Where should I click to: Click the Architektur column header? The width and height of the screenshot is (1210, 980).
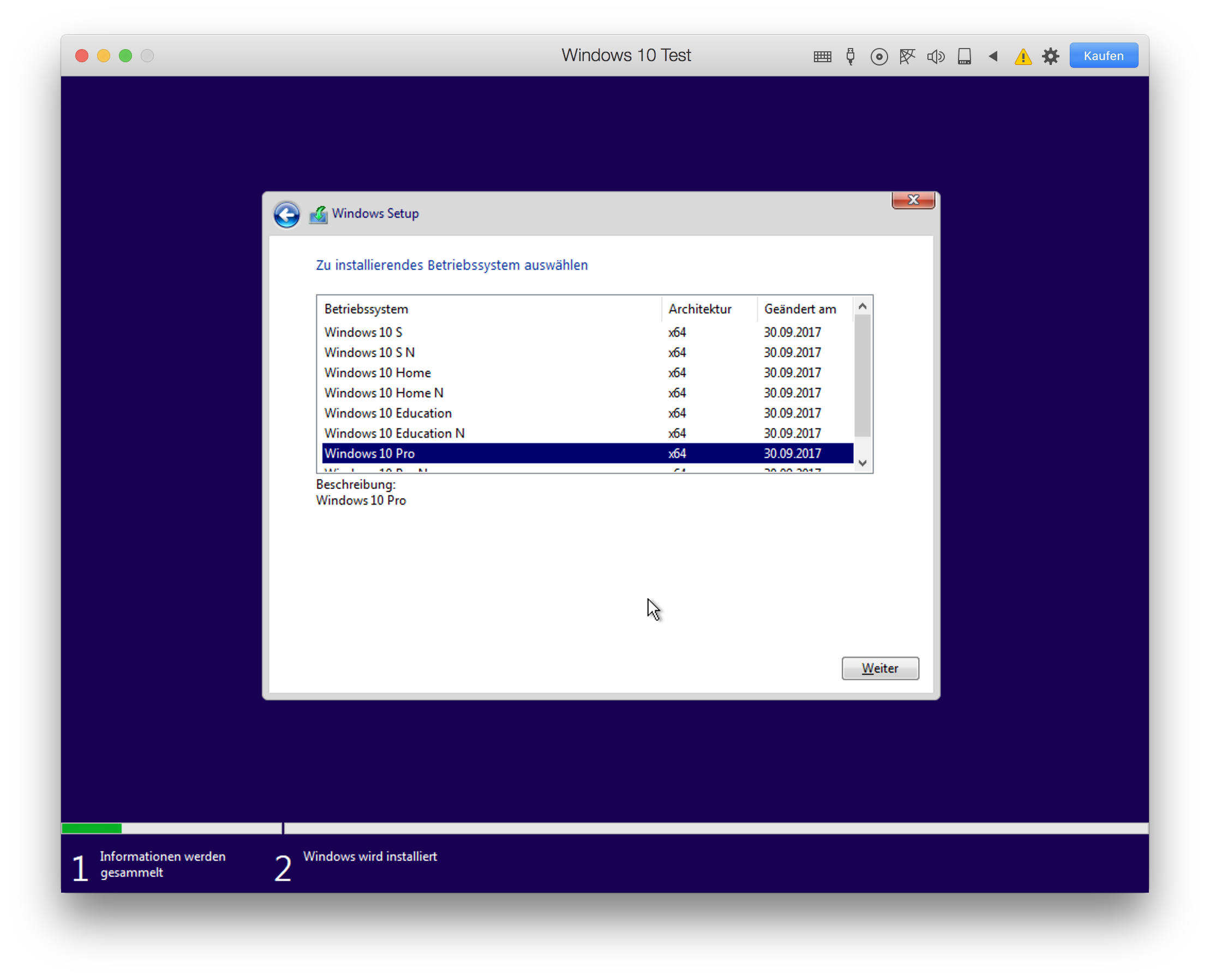coord(709,309)
